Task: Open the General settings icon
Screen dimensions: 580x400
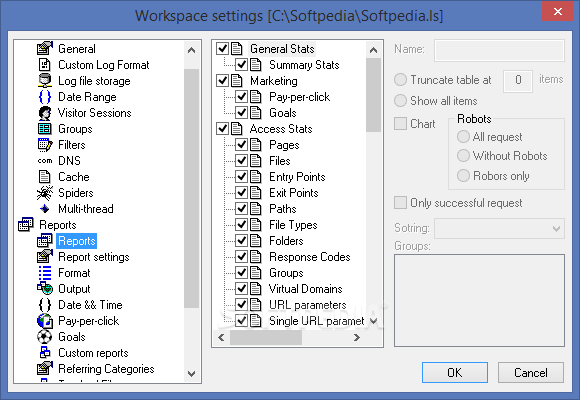Action: 45,48
